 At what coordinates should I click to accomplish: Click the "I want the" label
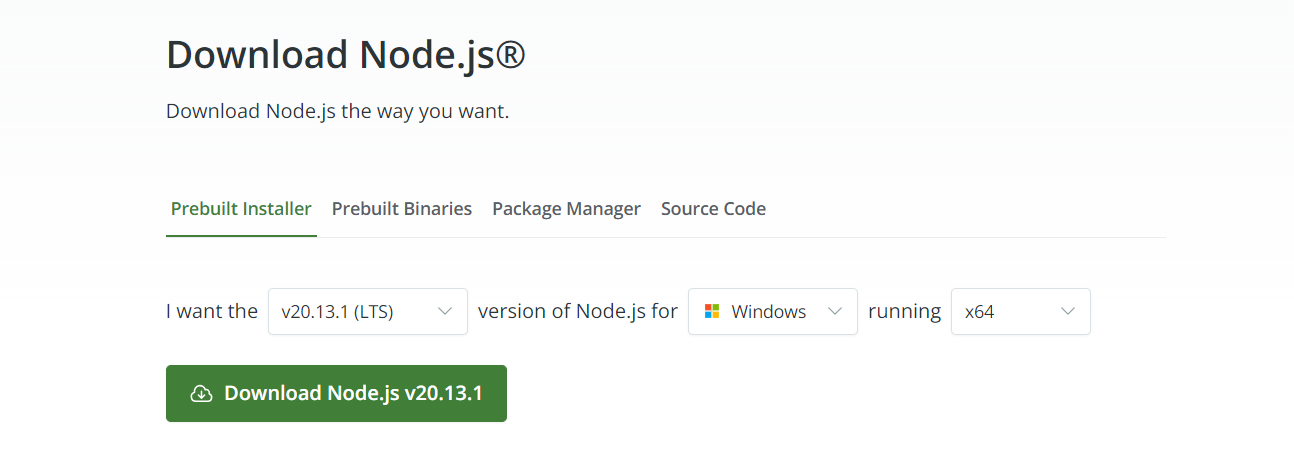coord(212,311)
